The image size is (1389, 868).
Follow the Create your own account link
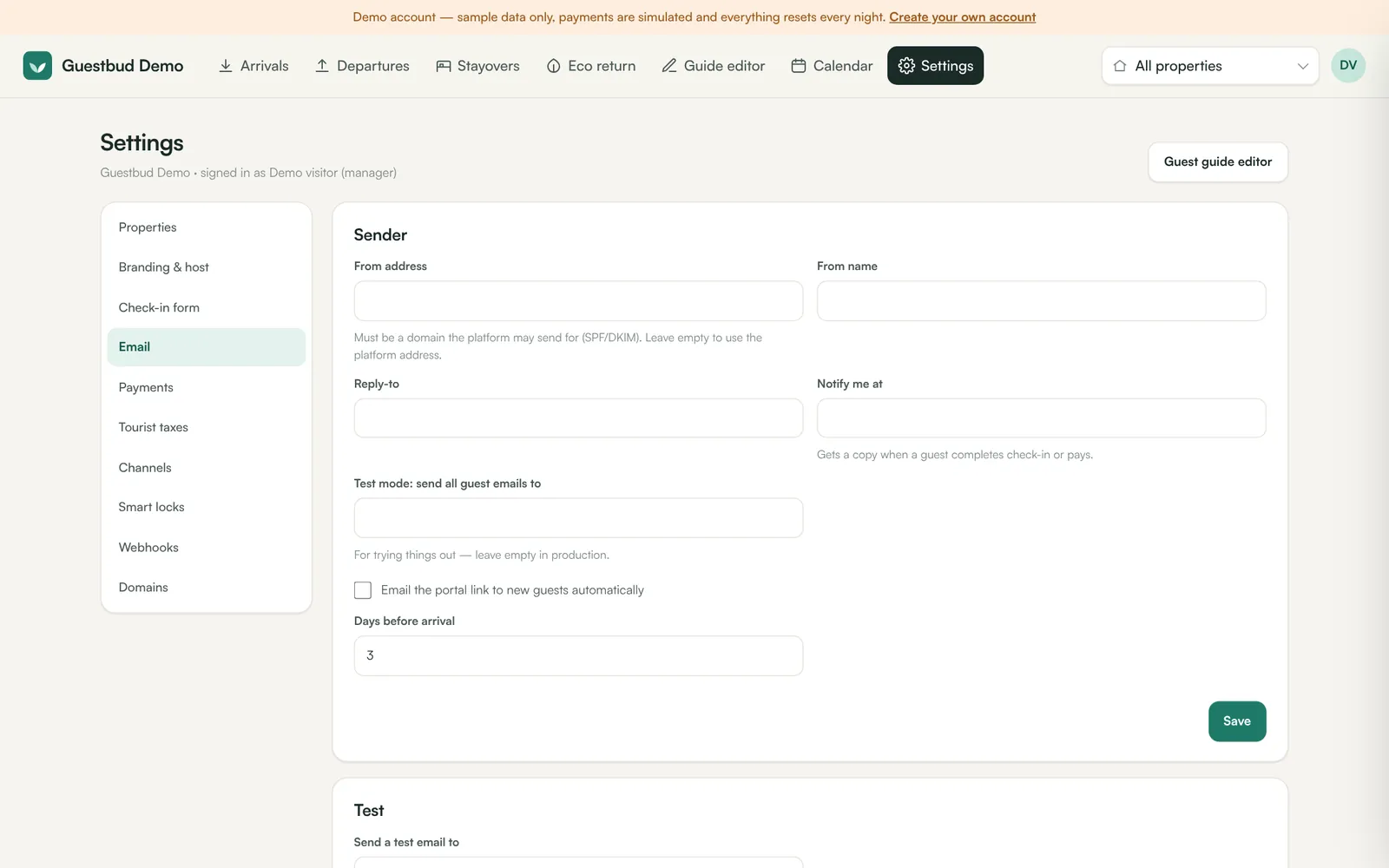962,17
